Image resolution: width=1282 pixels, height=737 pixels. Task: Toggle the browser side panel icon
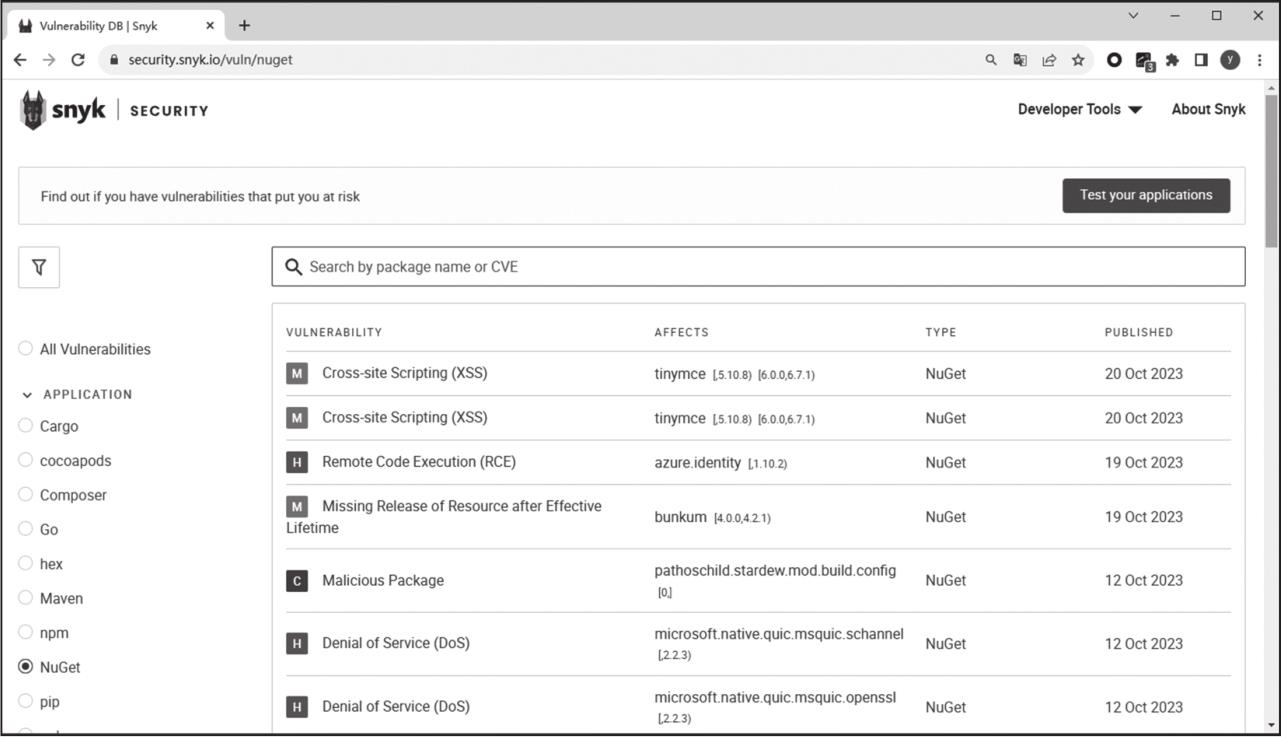tap(1201, 60)
